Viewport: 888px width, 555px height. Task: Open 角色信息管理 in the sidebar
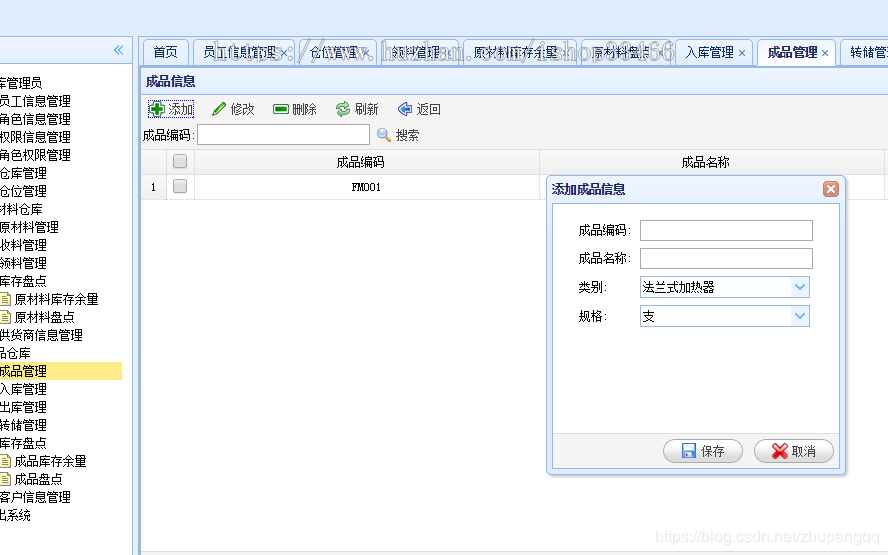pos(35,119)
